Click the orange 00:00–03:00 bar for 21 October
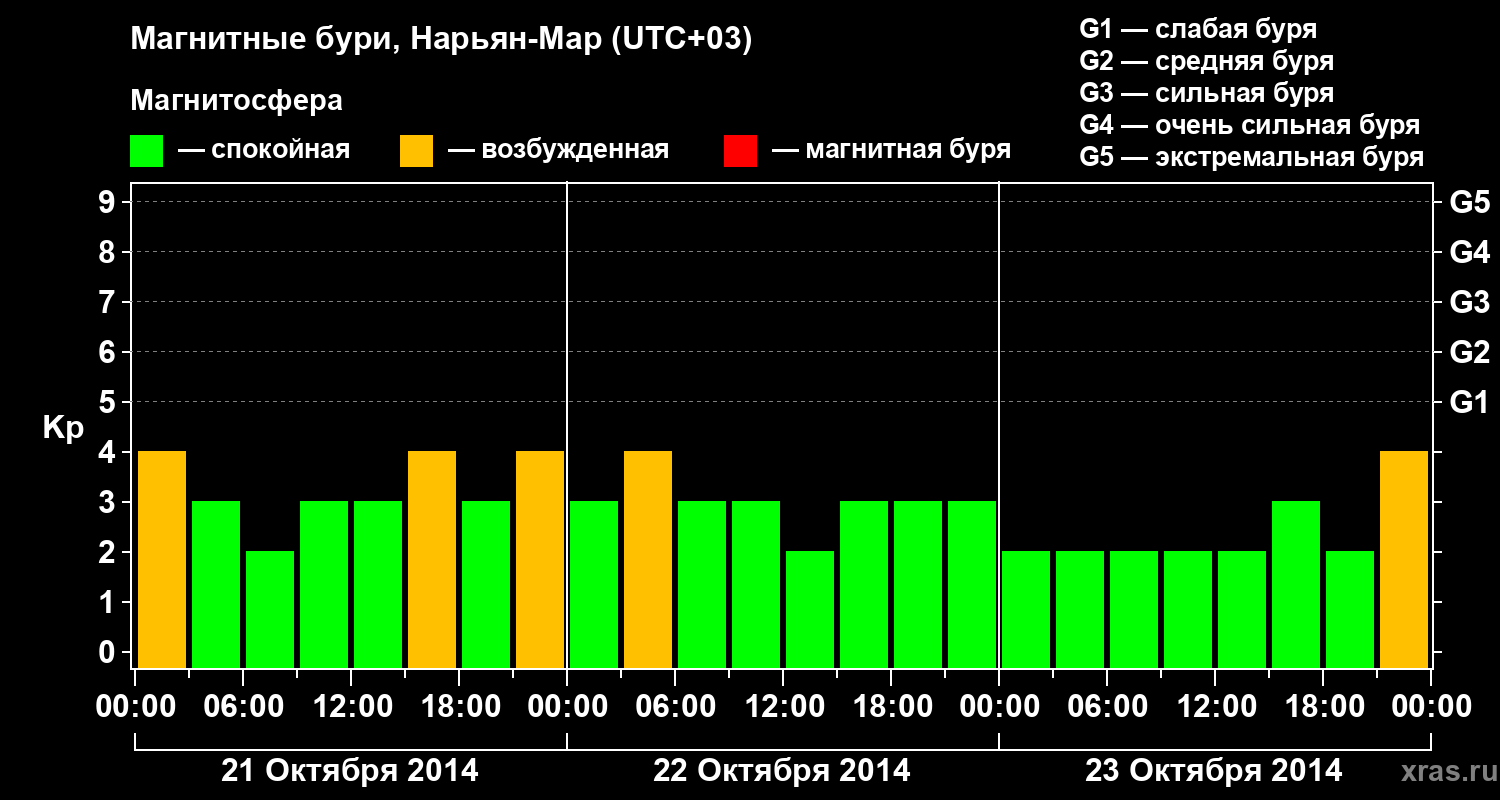The height and width of the screenshot is (800, 1500). [162, 559]
